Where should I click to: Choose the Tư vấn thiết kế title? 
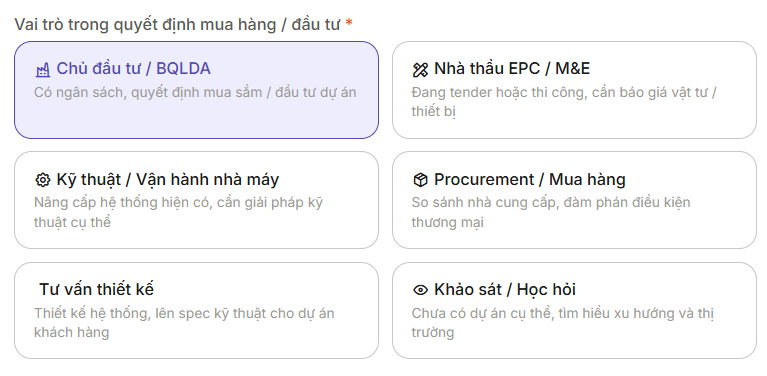pos(96,289)
